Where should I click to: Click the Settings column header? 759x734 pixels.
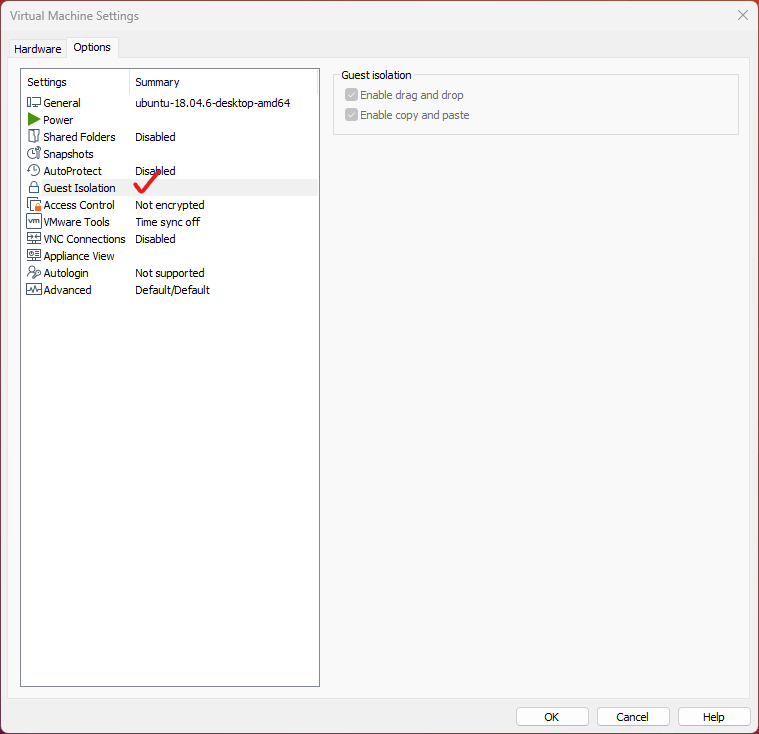(x=76, y=82)
